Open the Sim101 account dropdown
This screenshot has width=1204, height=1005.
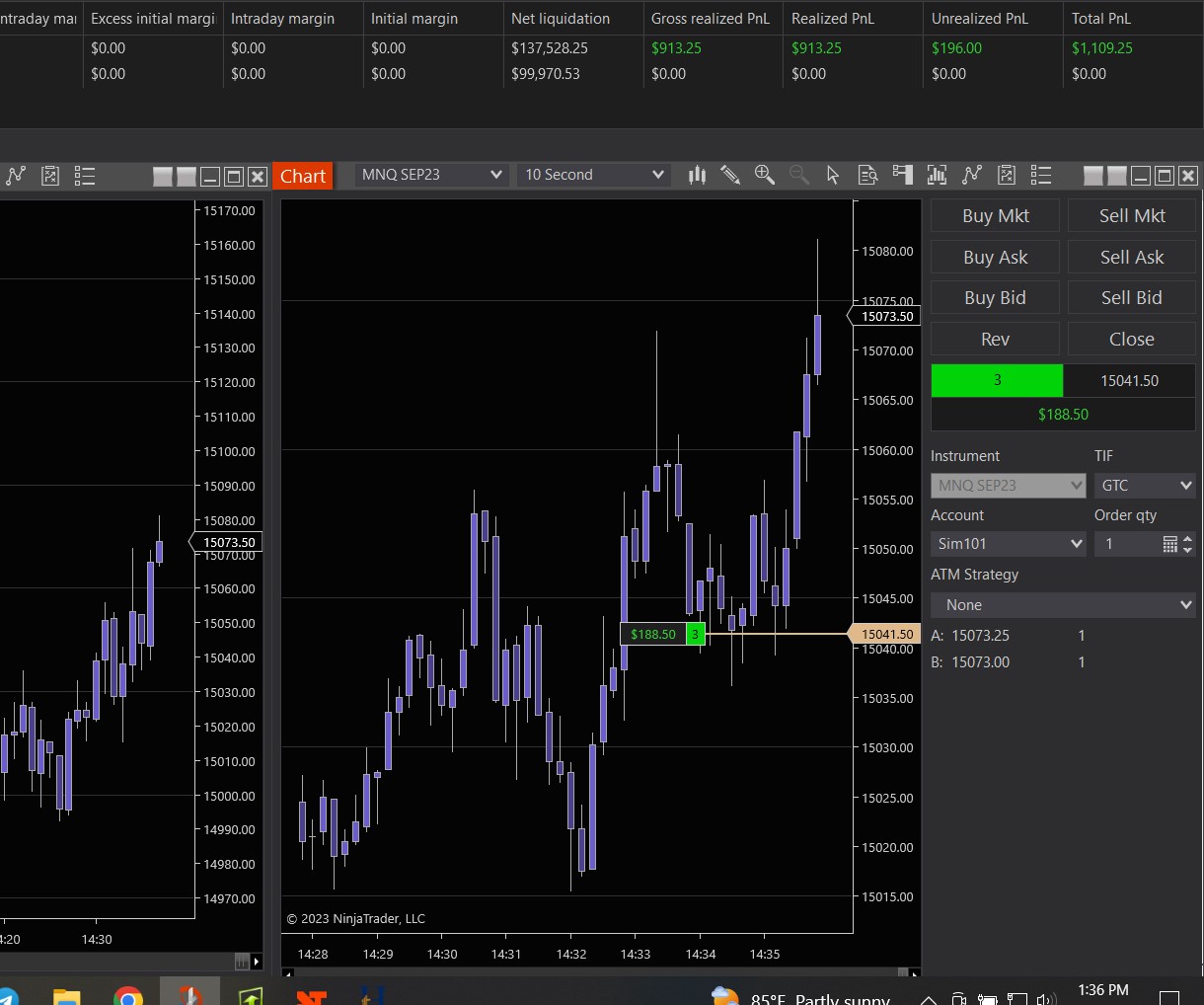pyautogui.click(x=1008, y=544)
